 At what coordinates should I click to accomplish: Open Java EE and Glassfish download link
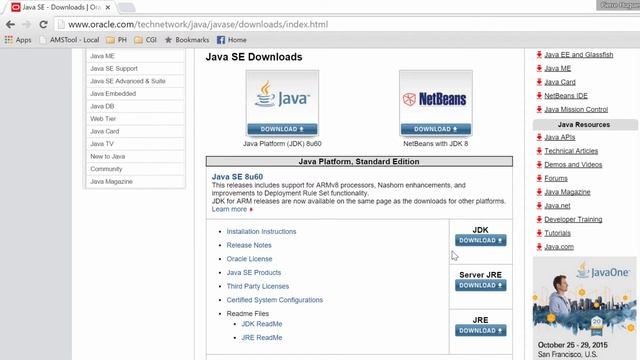(578, 55)
